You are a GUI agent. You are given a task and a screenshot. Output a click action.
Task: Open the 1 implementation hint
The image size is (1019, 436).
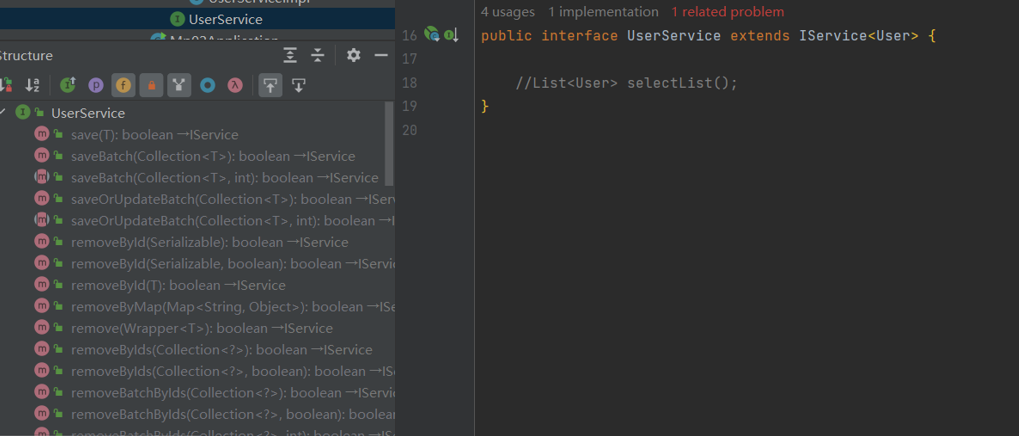(603, 12)
